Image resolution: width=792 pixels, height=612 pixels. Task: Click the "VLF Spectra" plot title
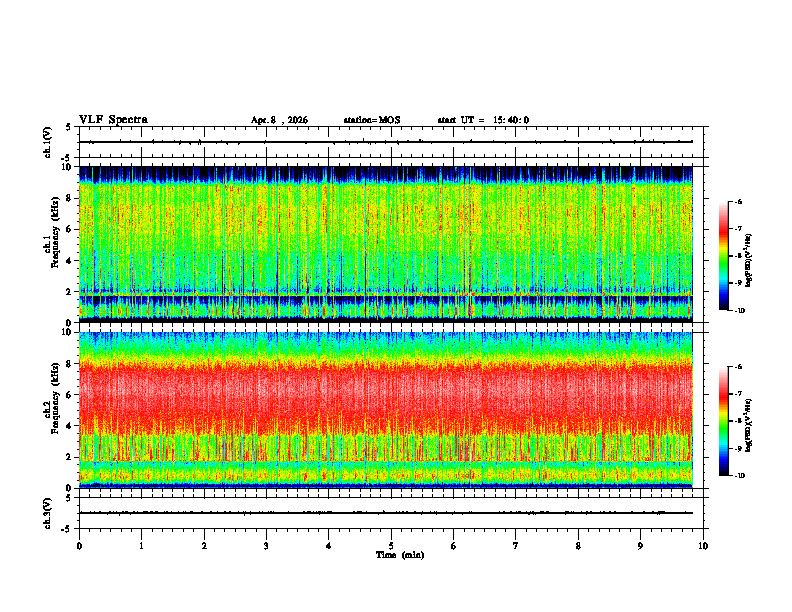tap(113, 120)
